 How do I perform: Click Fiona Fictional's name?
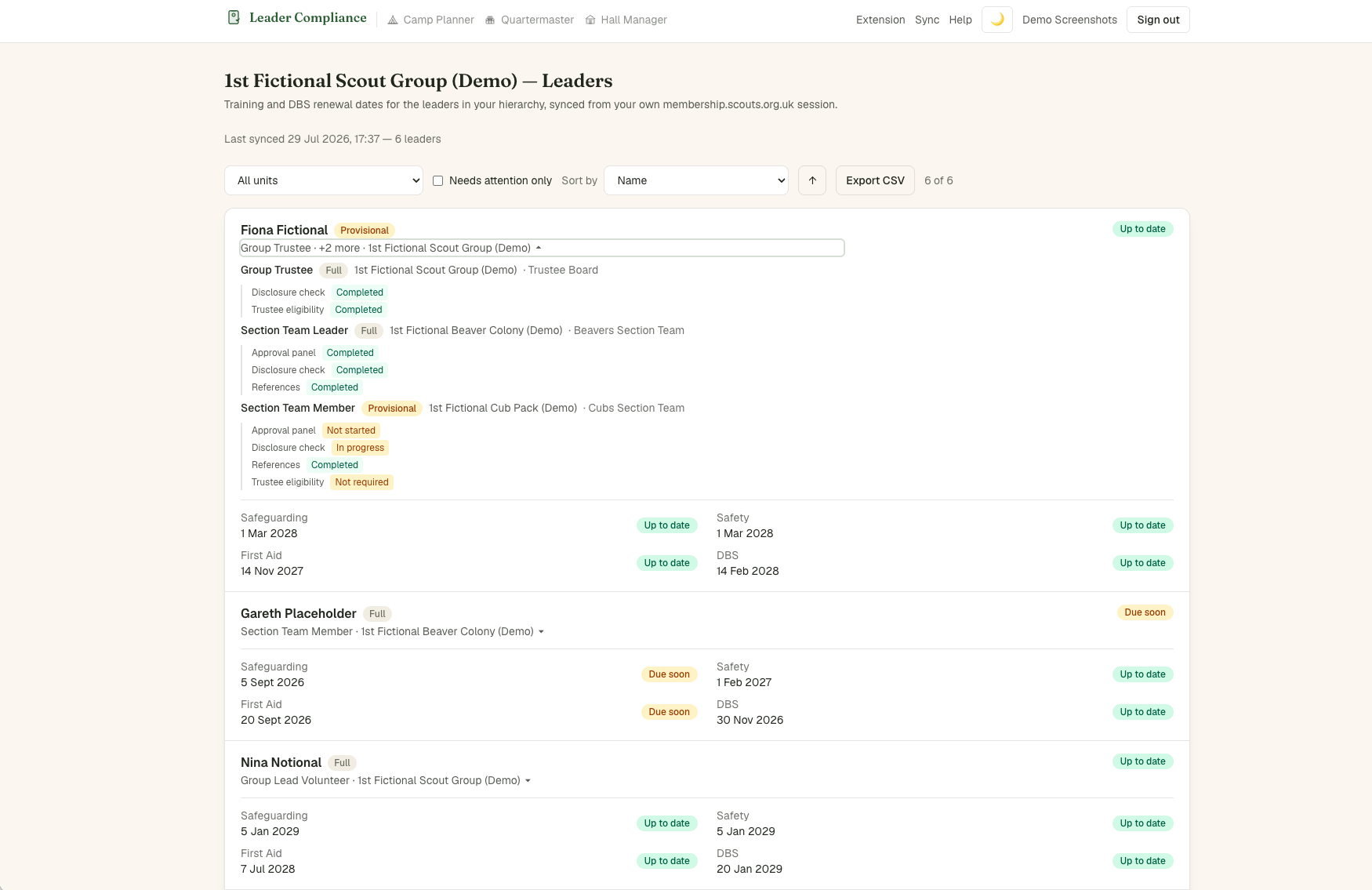point(284,230)
